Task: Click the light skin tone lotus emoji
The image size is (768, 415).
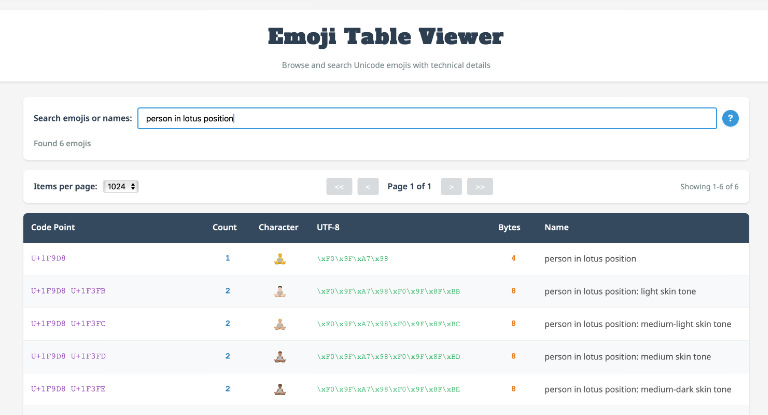Action: pyautogui.click(x=280, y=291)
